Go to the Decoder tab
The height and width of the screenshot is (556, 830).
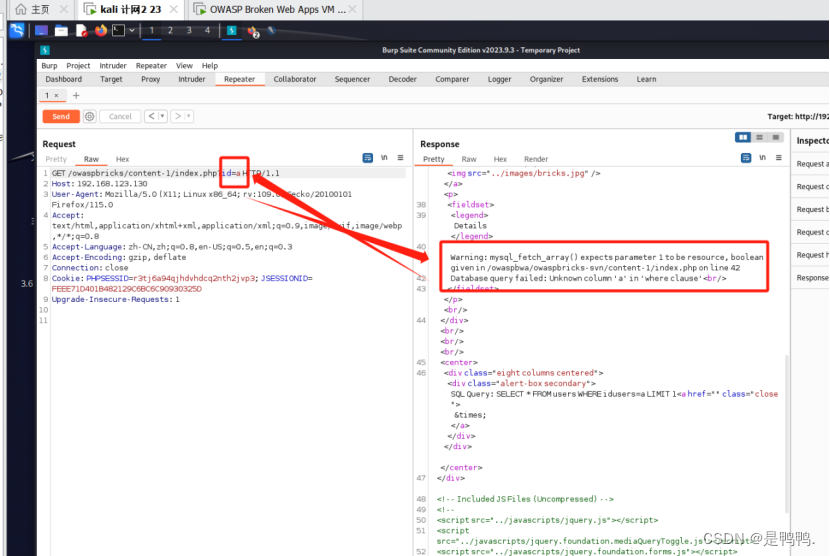(402, 79)
